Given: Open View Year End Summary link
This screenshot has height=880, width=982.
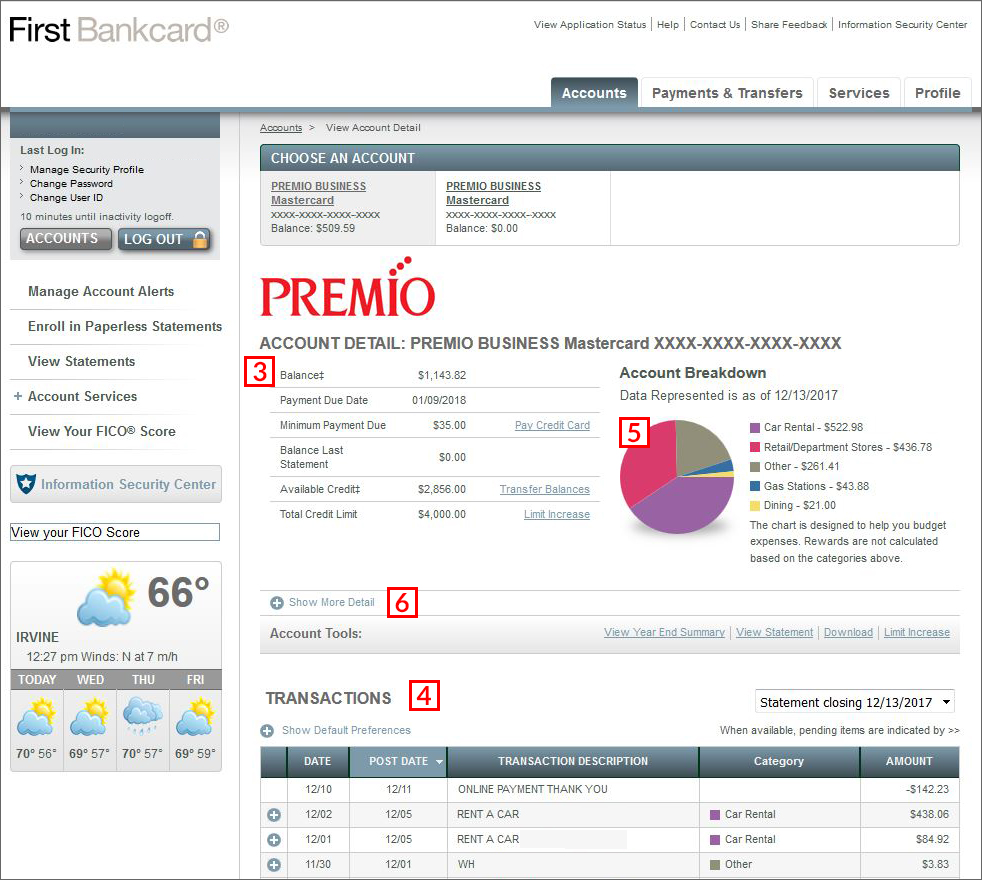Looking at the screenshot, I should (664, 632).
